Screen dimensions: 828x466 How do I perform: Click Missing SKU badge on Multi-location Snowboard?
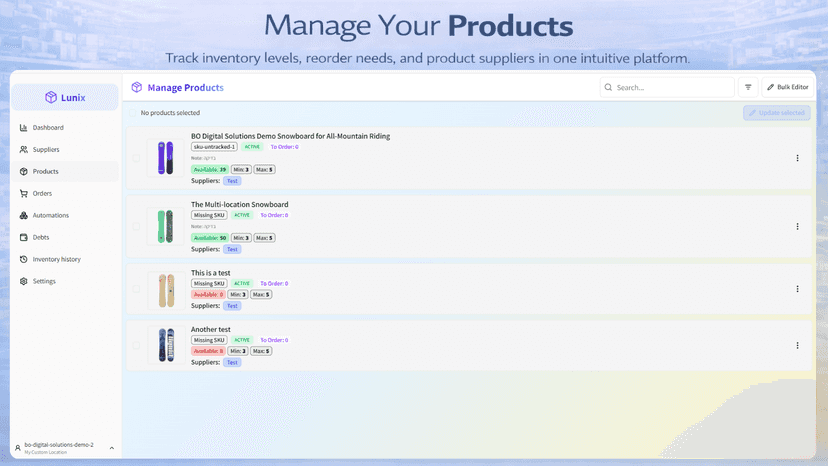click(209, 215)
